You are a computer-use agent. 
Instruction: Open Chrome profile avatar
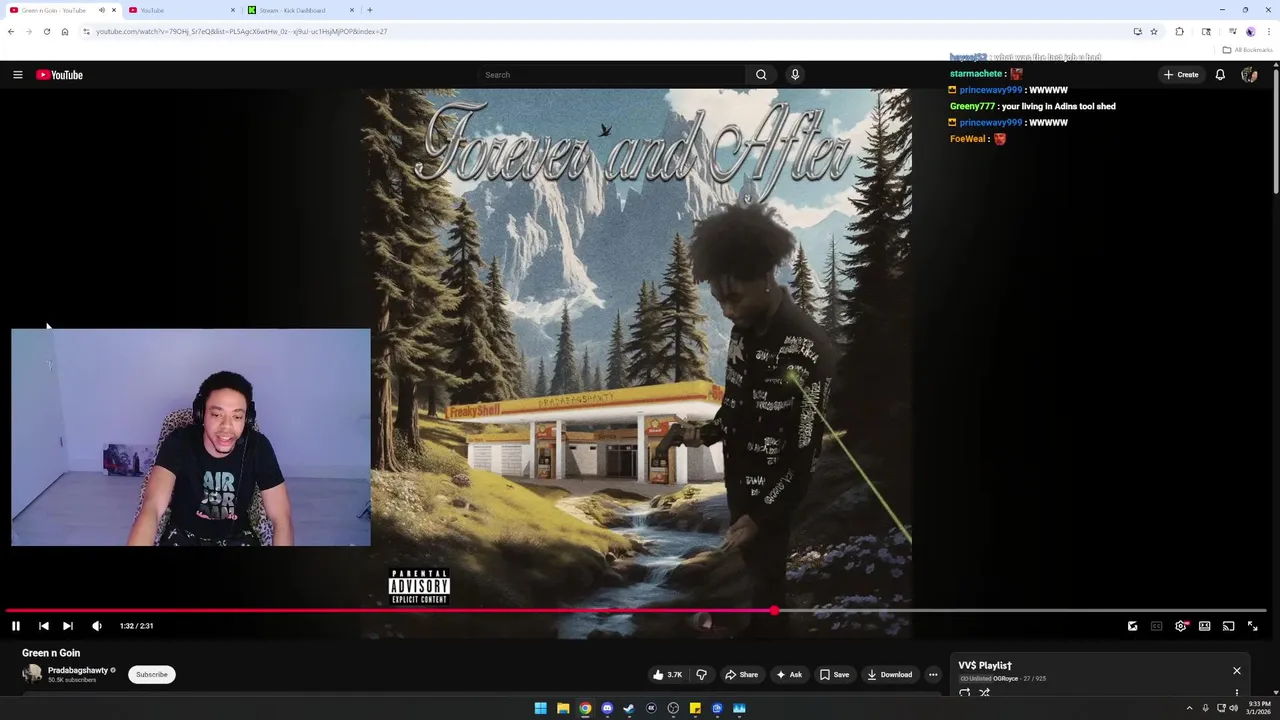1250,31
